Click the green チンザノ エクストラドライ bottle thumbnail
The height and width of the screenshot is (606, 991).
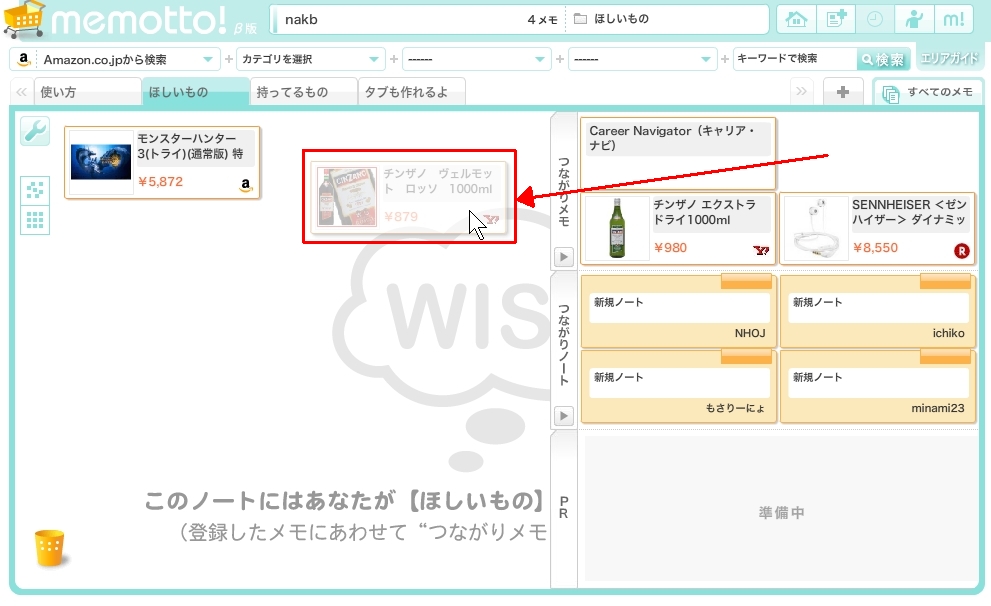617,228
